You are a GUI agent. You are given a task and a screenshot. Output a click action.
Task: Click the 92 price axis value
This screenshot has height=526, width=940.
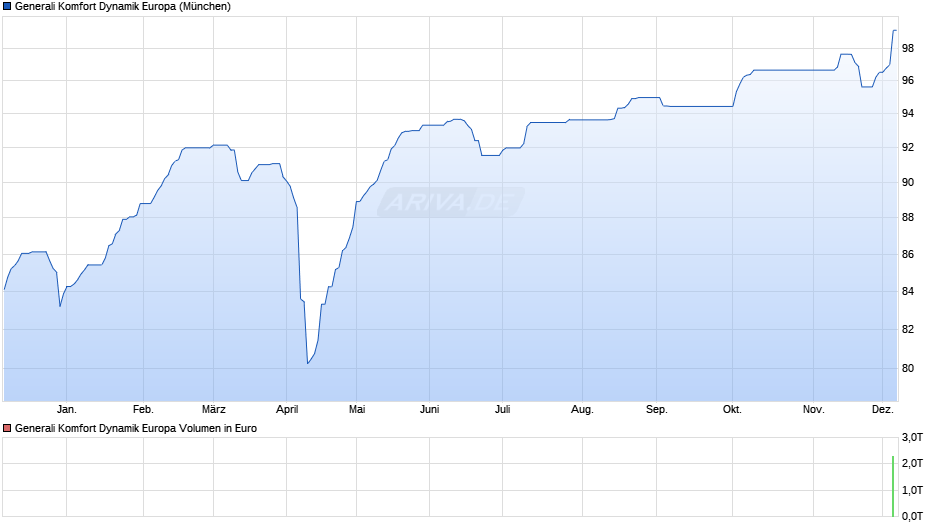(908, 147)
